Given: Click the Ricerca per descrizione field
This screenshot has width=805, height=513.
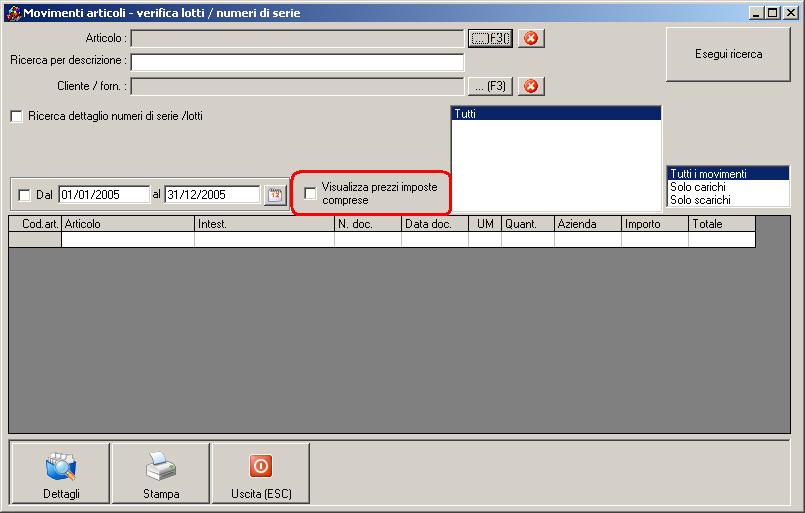Looking at the screenshot, I should tap(297, 62).
